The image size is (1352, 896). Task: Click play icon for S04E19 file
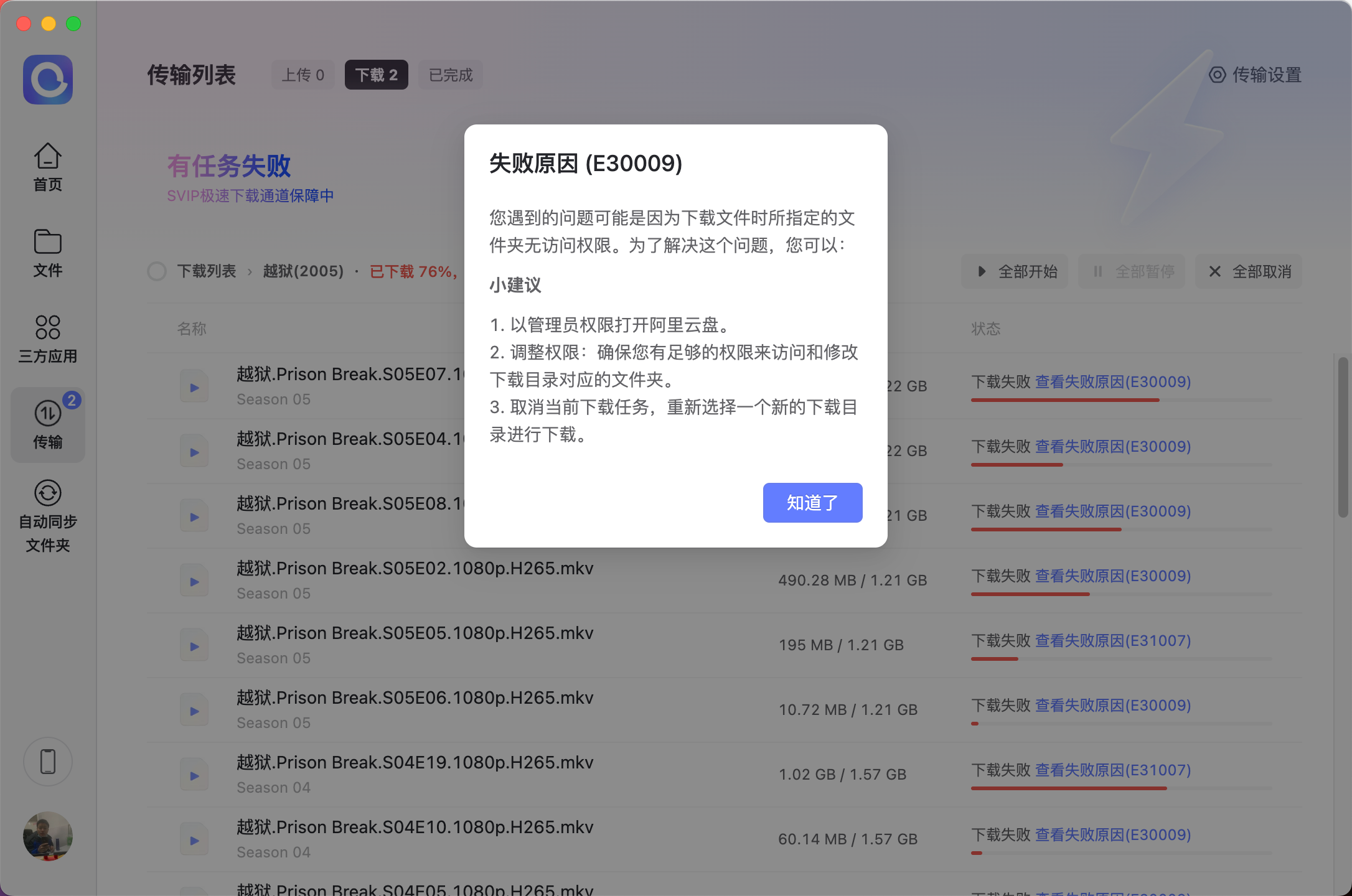point(194,775)
